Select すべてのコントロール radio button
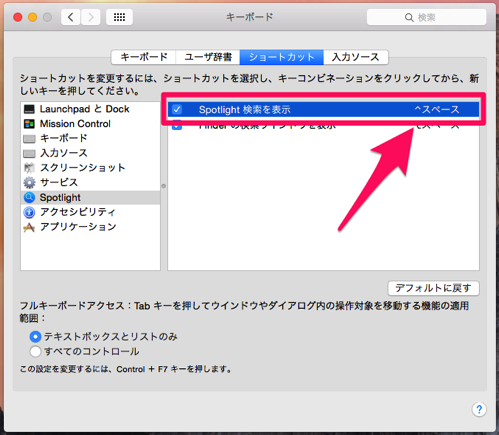499x435 pixels. pos(35,351)
